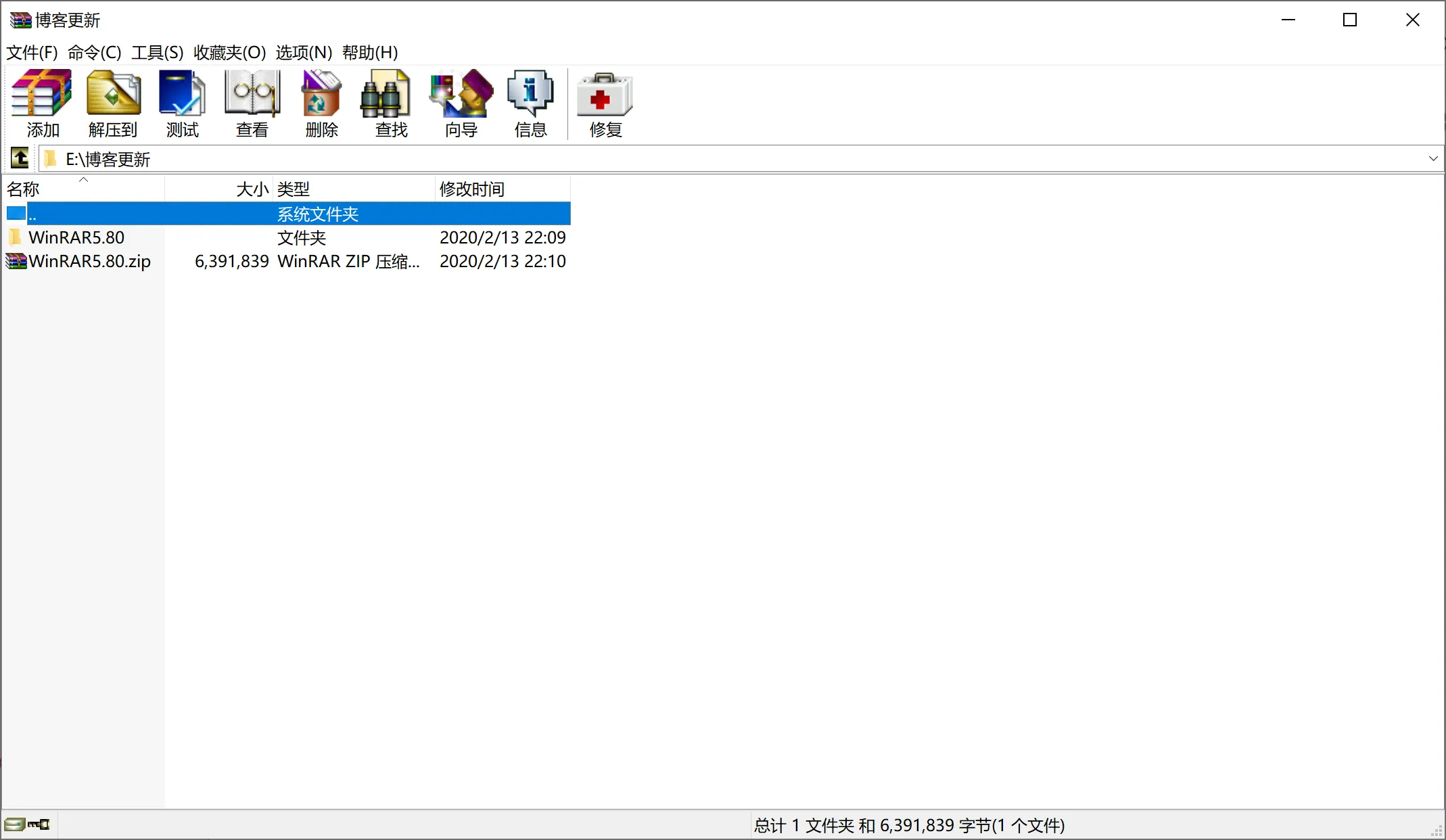Sort by Type (类型) column header
This screenshot has width=1446, height=840.
(354, 189)
